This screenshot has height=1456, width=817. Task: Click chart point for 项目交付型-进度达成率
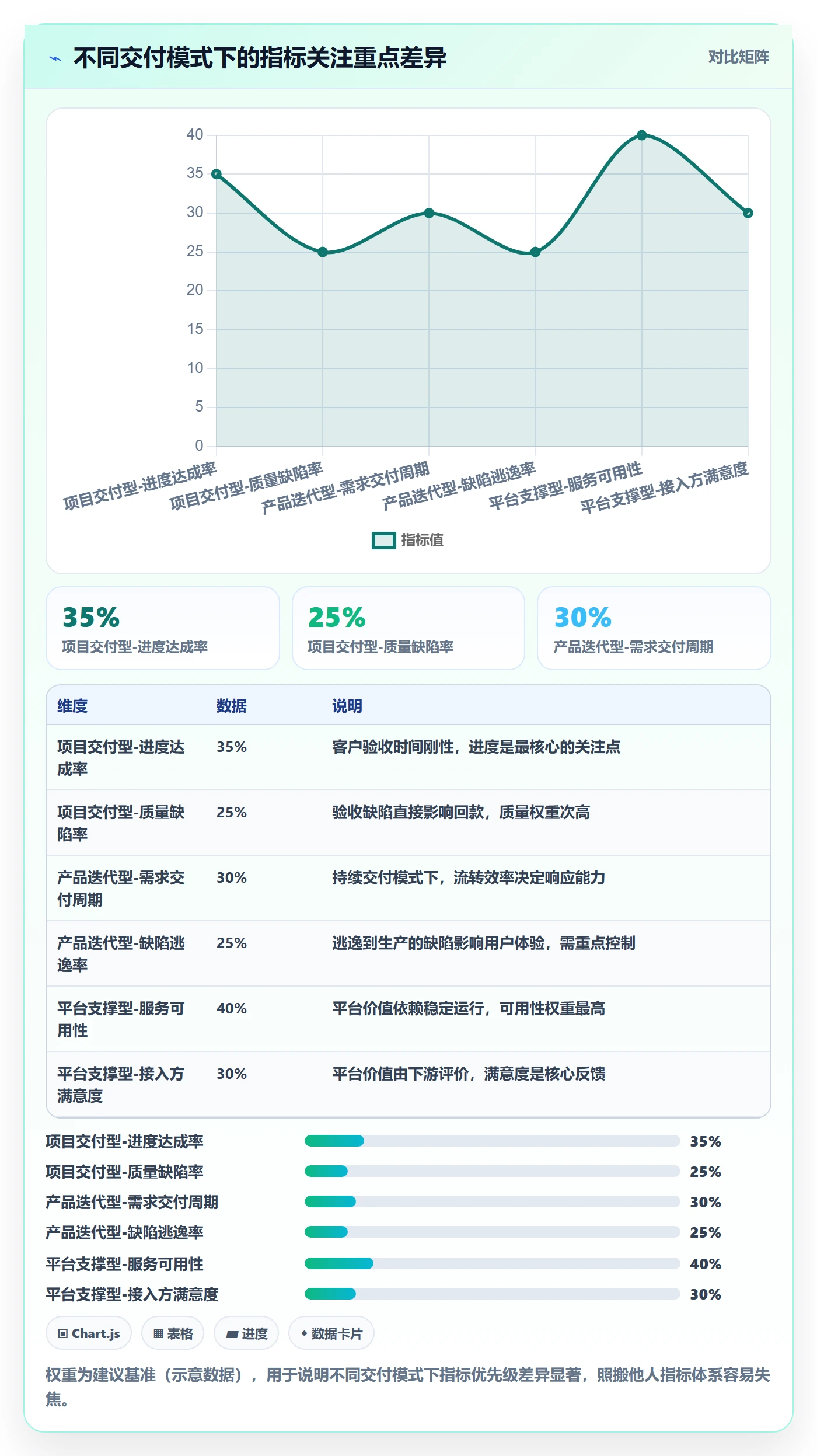(x=217, y=174)
